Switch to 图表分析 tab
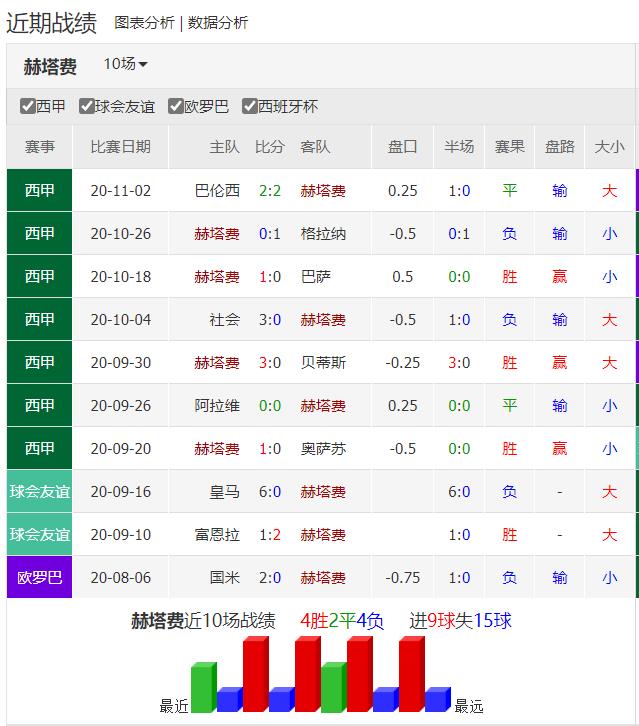Image resolution: width=639 pixels, height=726 pixels. pyautogui.click(x=144, y=22)
